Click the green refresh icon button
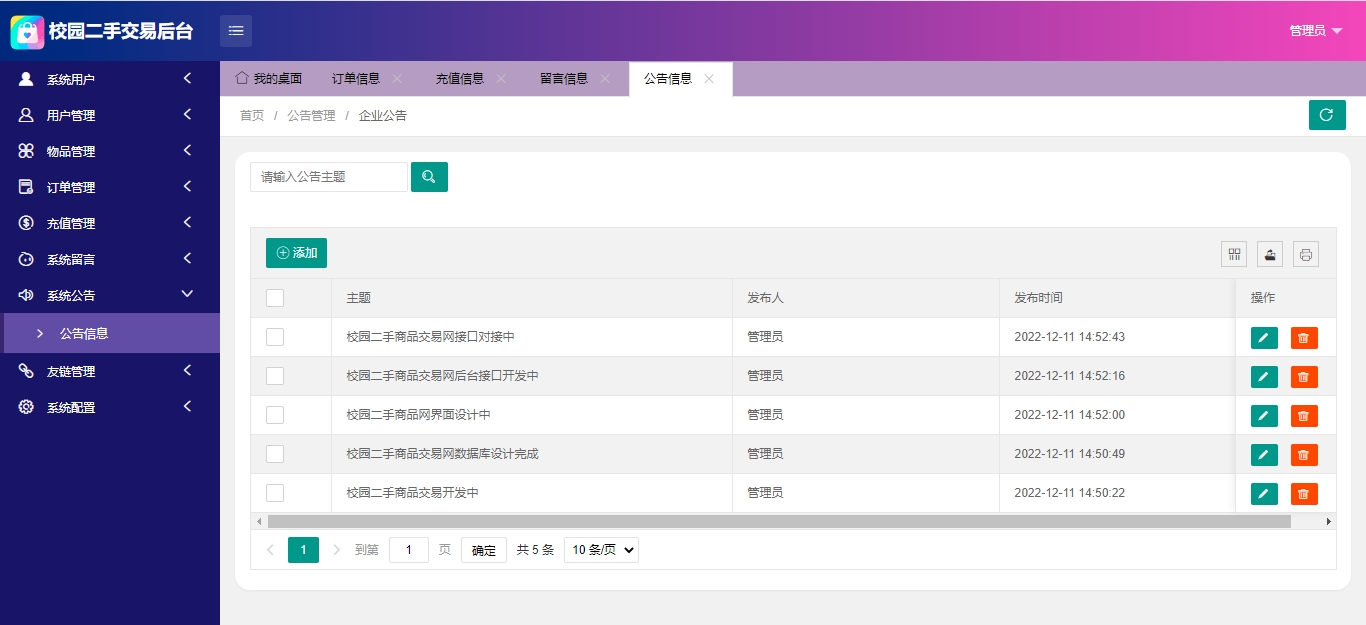The height and width of the screenshot is (625, 1366). tap(1327, 115)
